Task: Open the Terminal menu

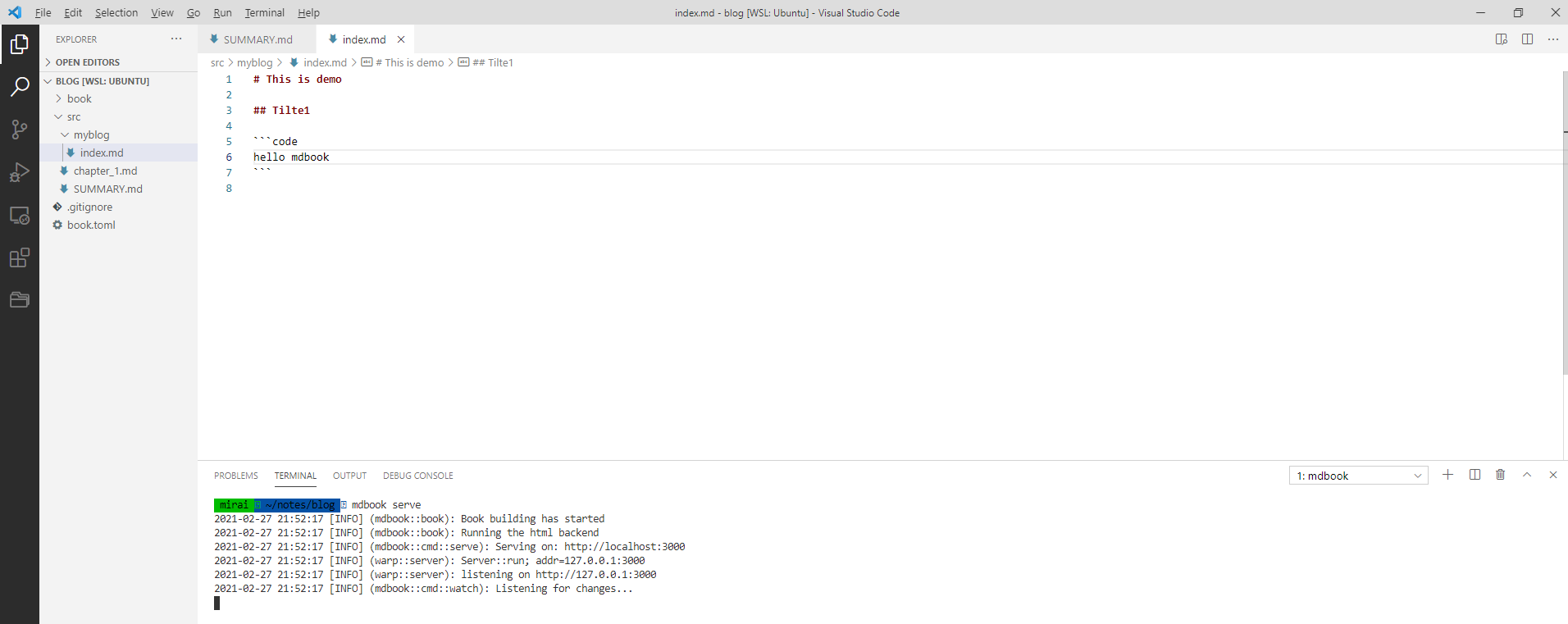Action: click(x=265, y=12)
